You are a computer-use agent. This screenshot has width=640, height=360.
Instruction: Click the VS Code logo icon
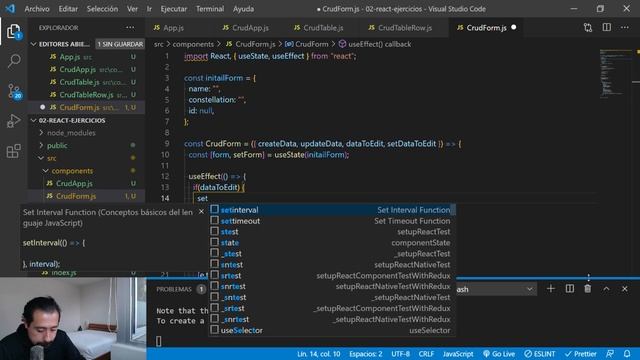click(10, 9)
